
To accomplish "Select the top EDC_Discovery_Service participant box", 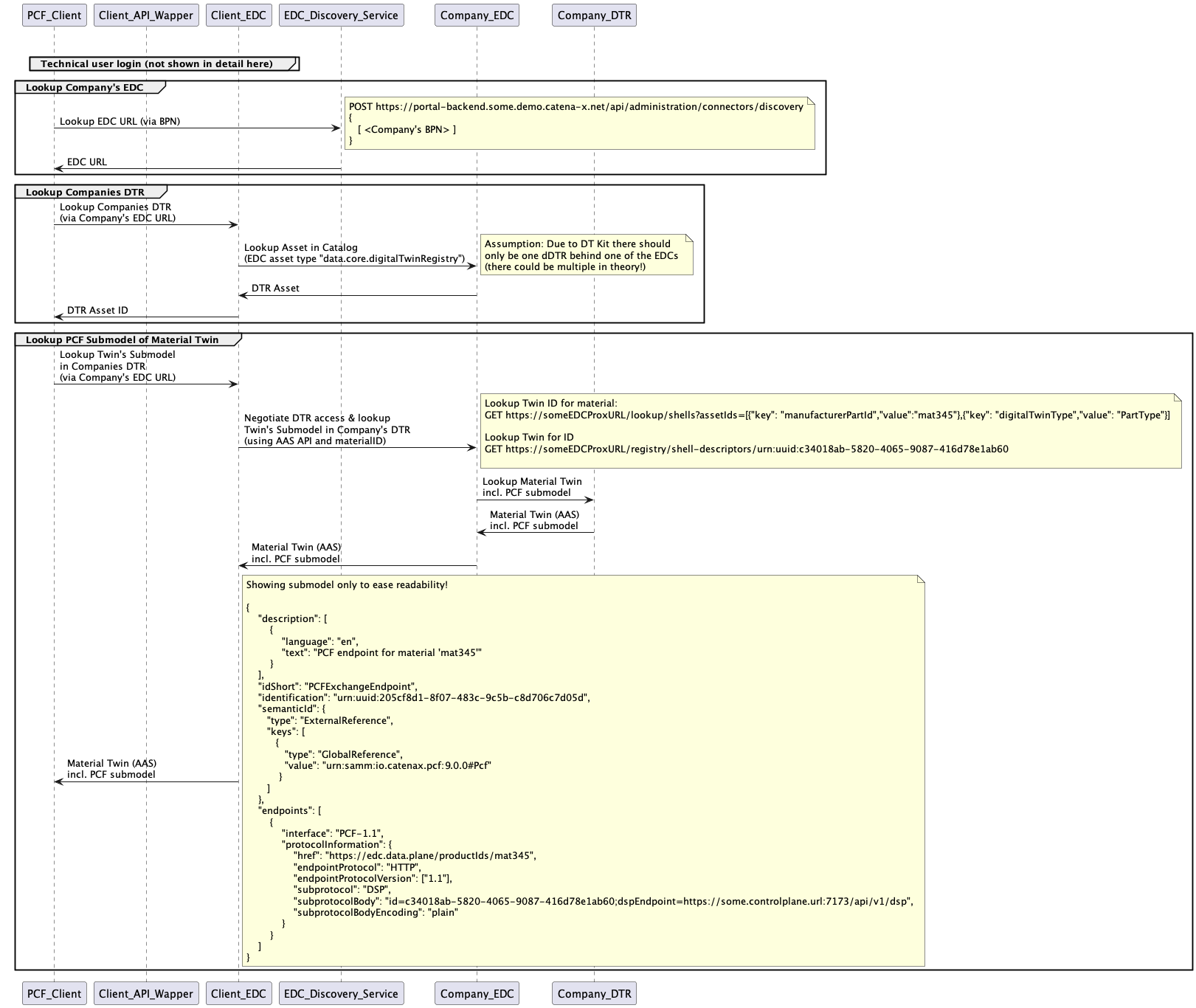I will pyautogui.click(x=341, y=15).
